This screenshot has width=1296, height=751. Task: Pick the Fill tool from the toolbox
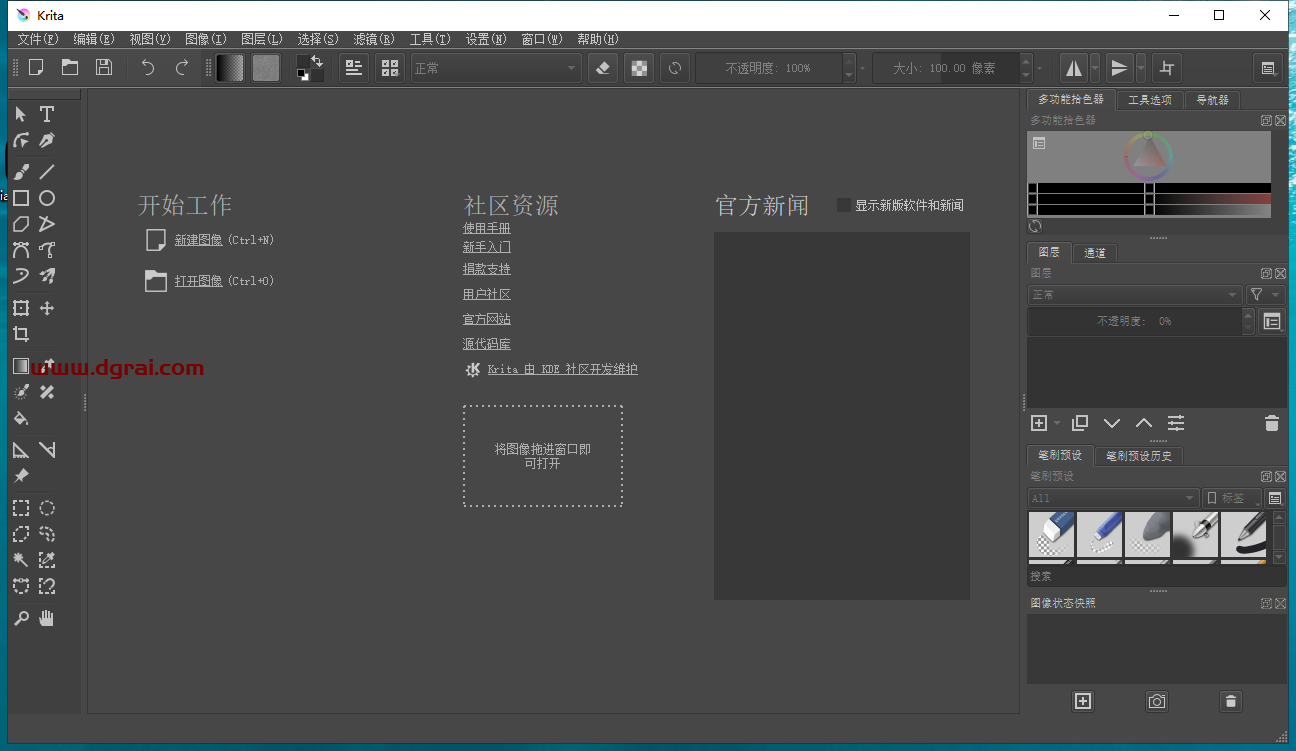pyautogui.click(x=20, y=418)
